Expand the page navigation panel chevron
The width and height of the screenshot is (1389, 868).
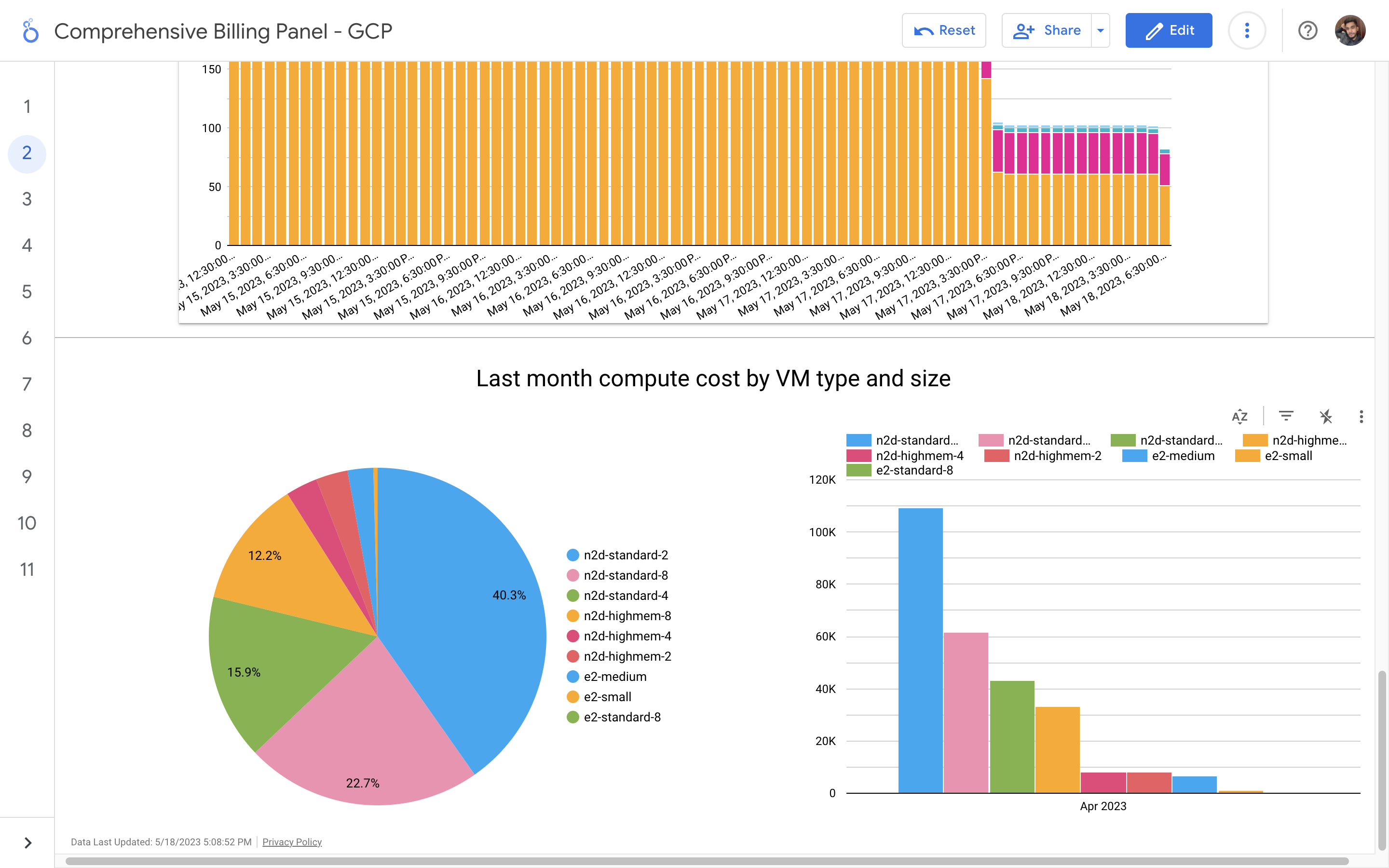point(27,842)
